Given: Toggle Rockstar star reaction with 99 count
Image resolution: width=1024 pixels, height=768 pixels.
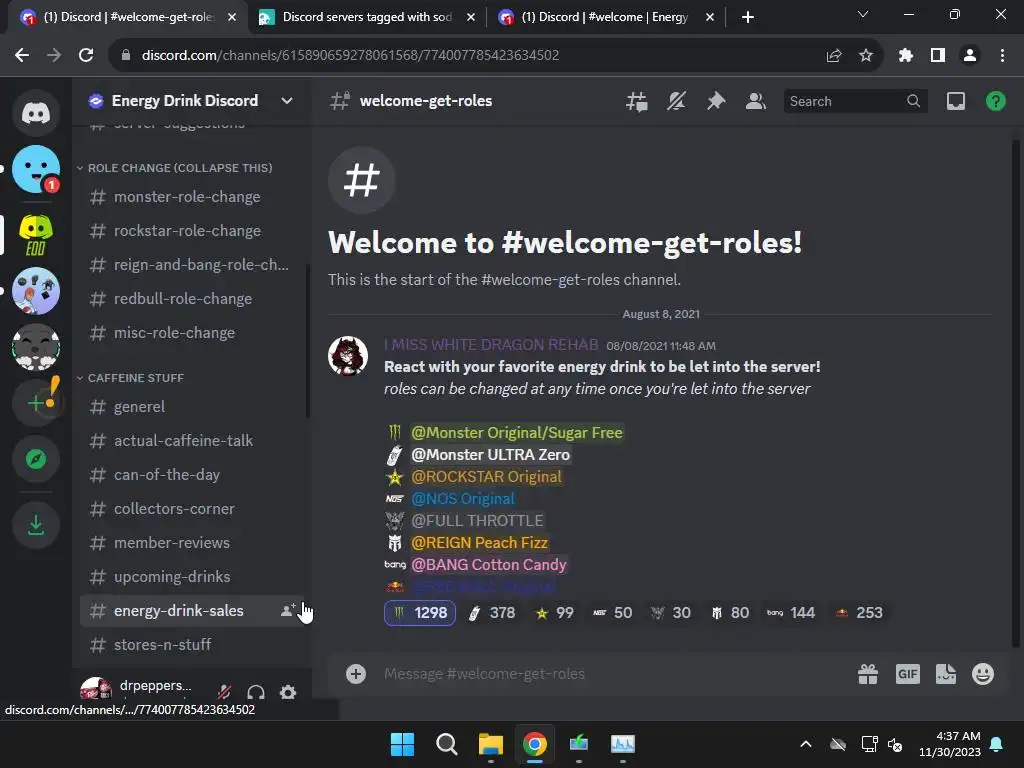Looking at the screenshot, I should (x=554, y=613).
